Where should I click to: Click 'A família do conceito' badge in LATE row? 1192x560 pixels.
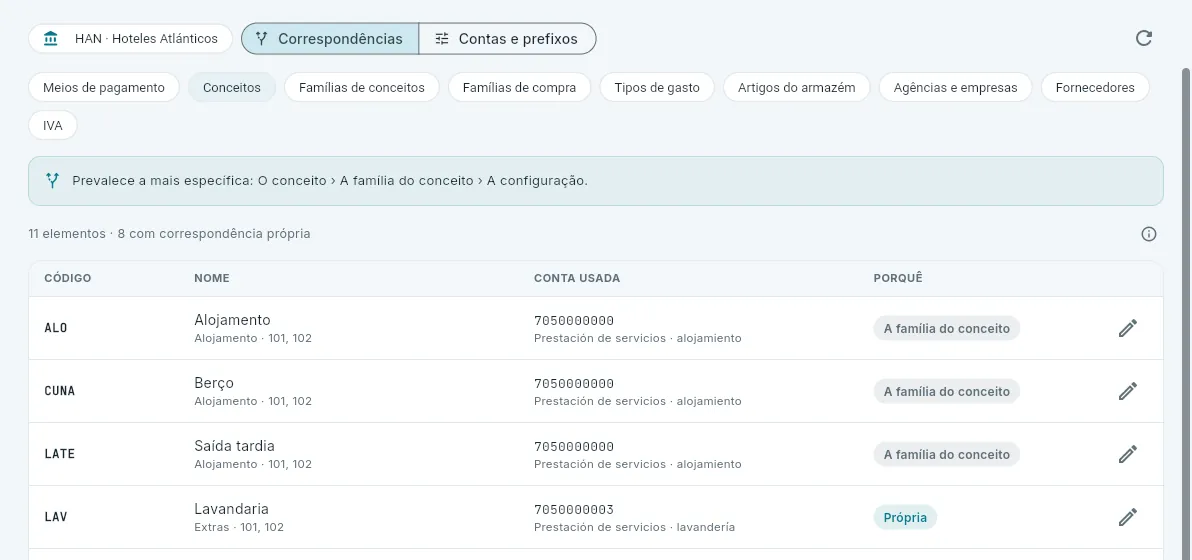point(946,454)
